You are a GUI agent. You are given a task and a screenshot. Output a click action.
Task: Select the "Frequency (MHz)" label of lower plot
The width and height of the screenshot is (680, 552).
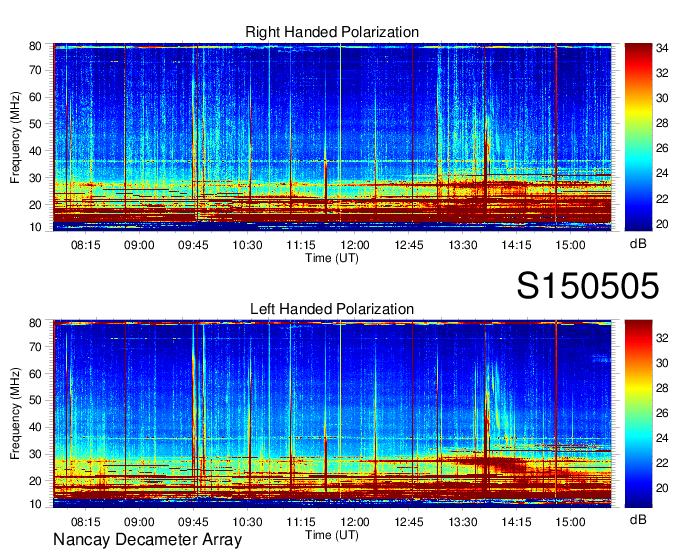point(15,414)
